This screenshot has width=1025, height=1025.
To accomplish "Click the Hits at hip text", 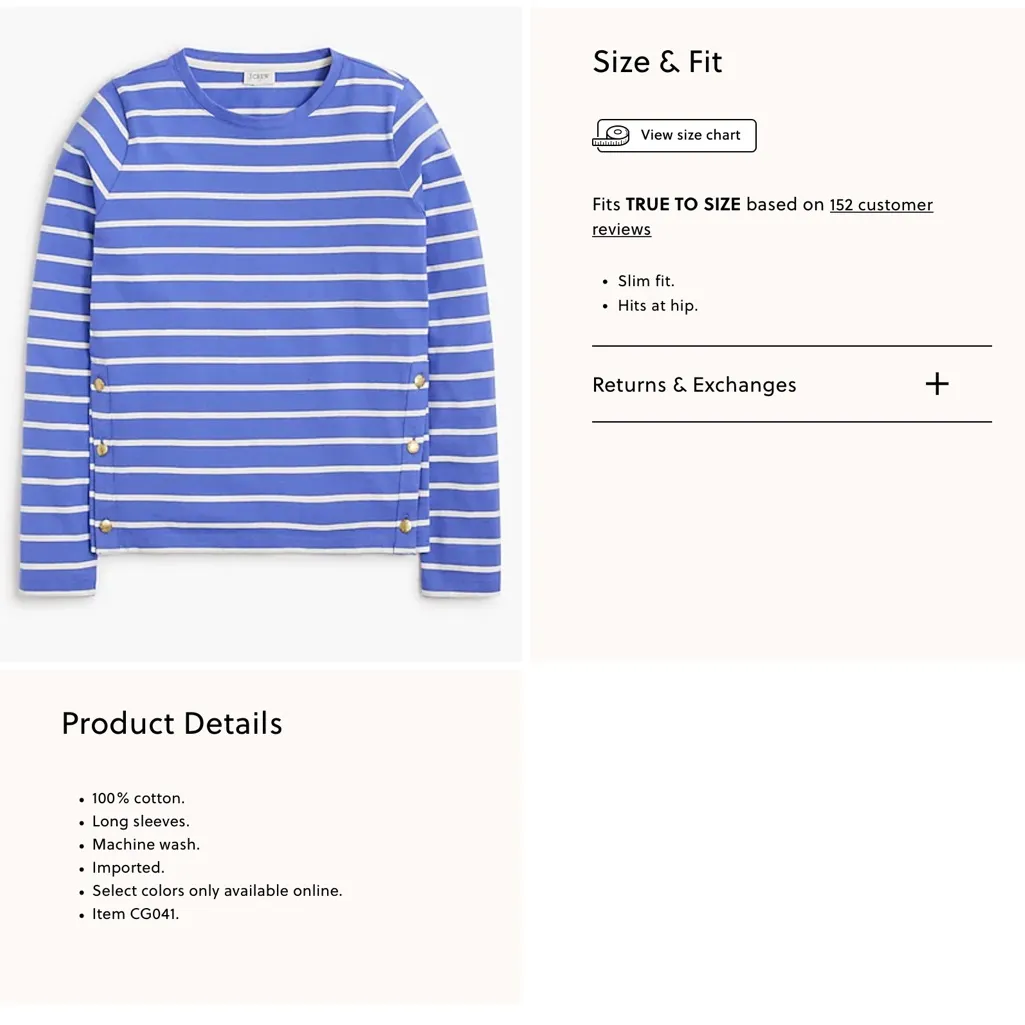I will (658, 305).
